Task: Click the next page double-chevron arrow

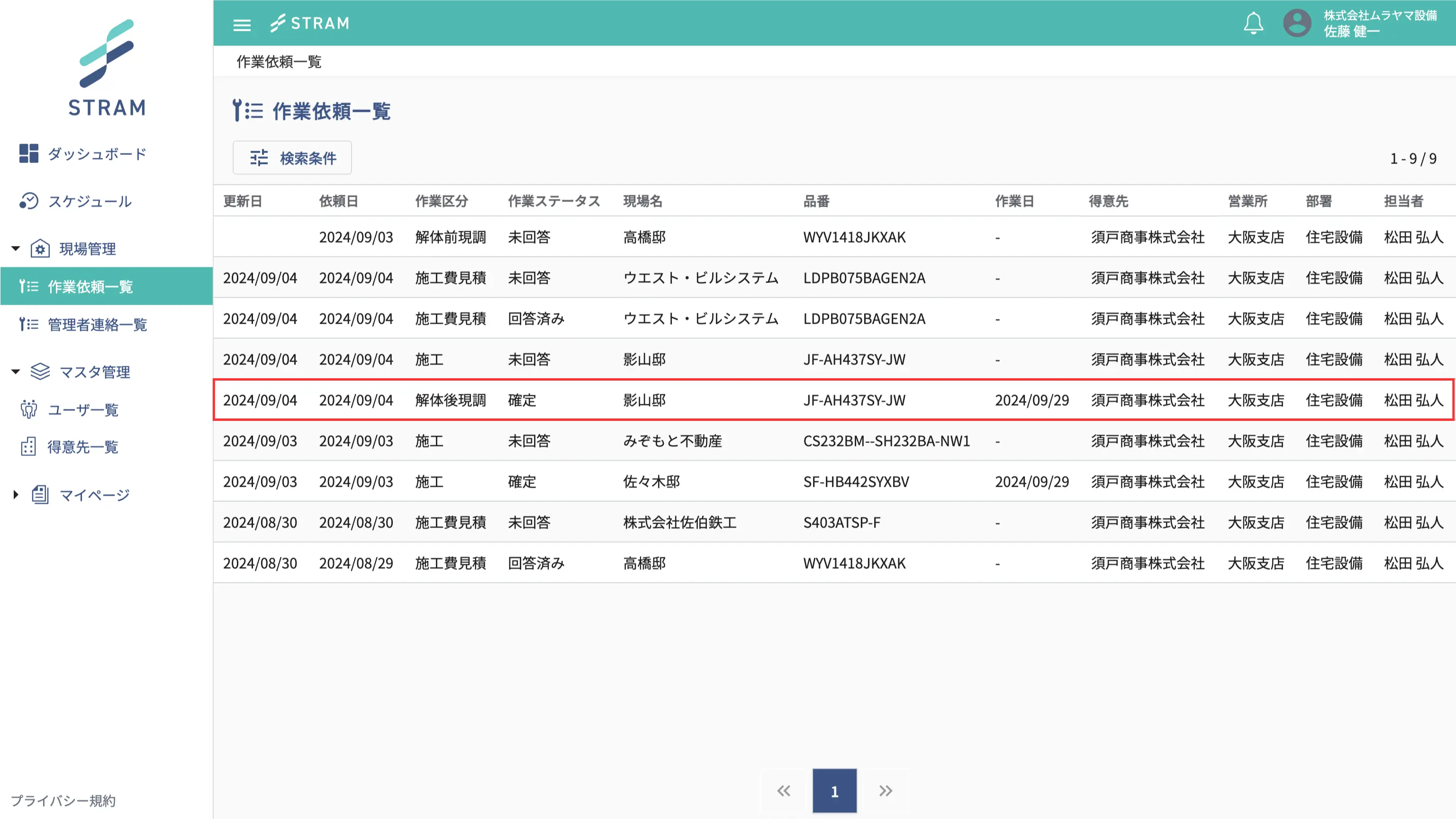Action: (x=885, y=791)
